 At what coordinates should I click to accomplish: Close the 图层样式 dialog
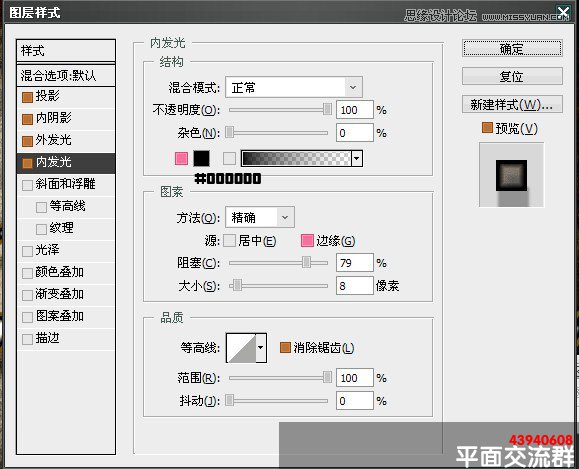click(564, 13)
